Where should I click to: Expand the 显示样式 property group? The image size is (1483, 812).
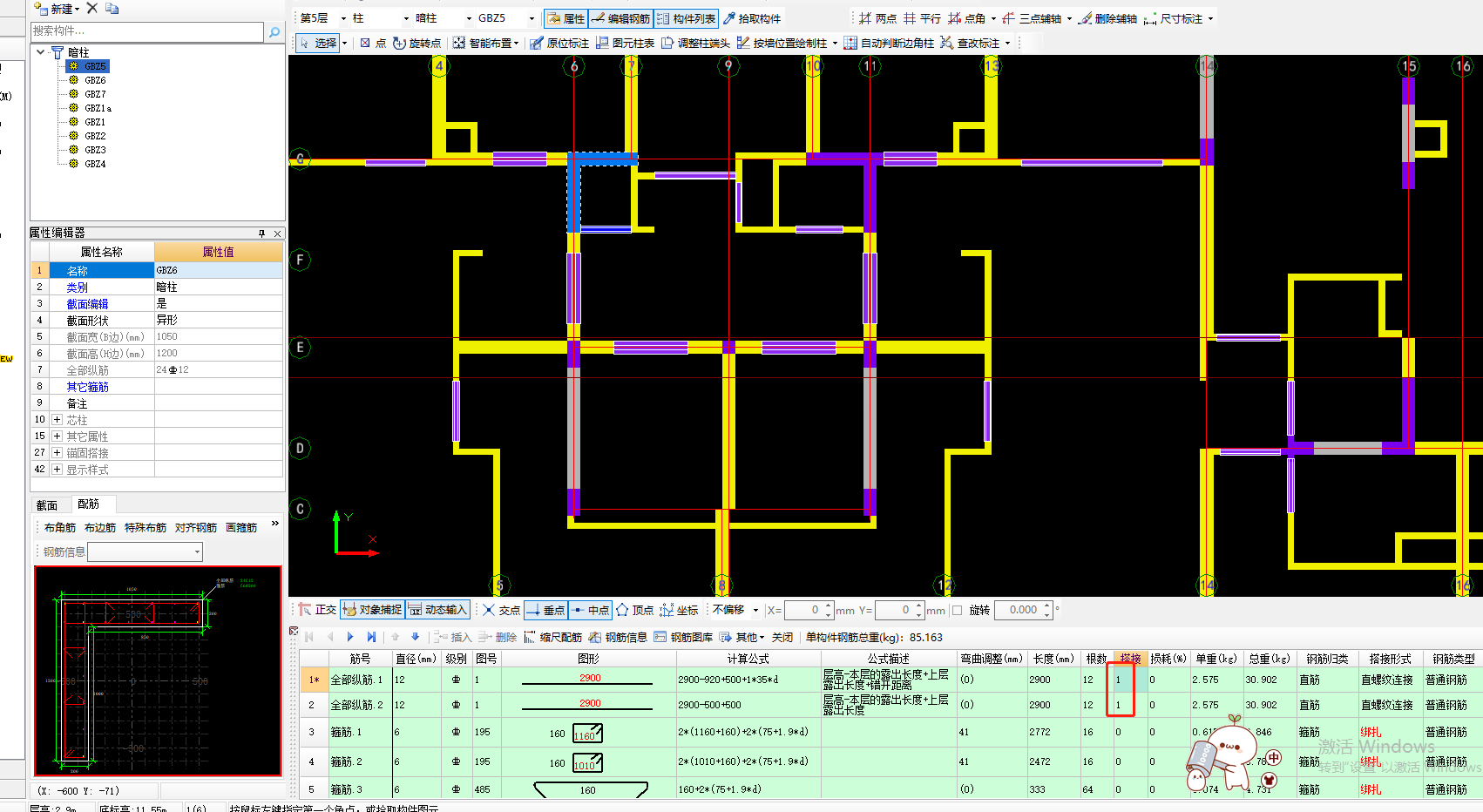(57, 470)
